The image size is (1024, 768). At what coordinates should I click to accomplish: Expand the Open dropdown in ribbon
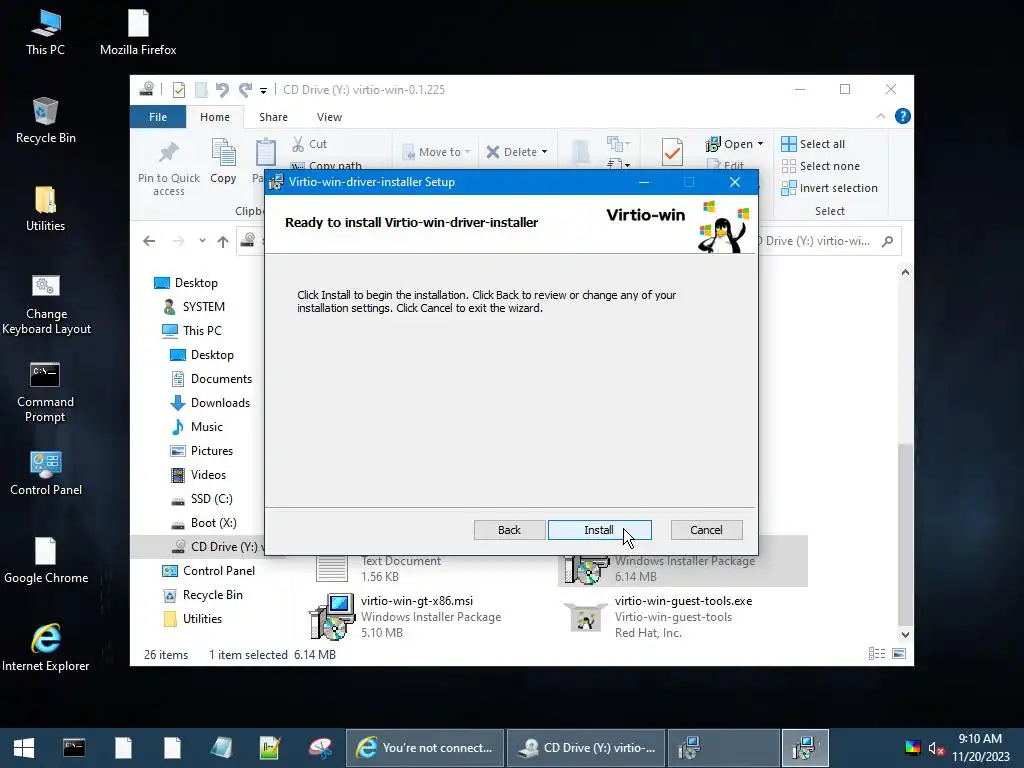click(x=760, y=144)
